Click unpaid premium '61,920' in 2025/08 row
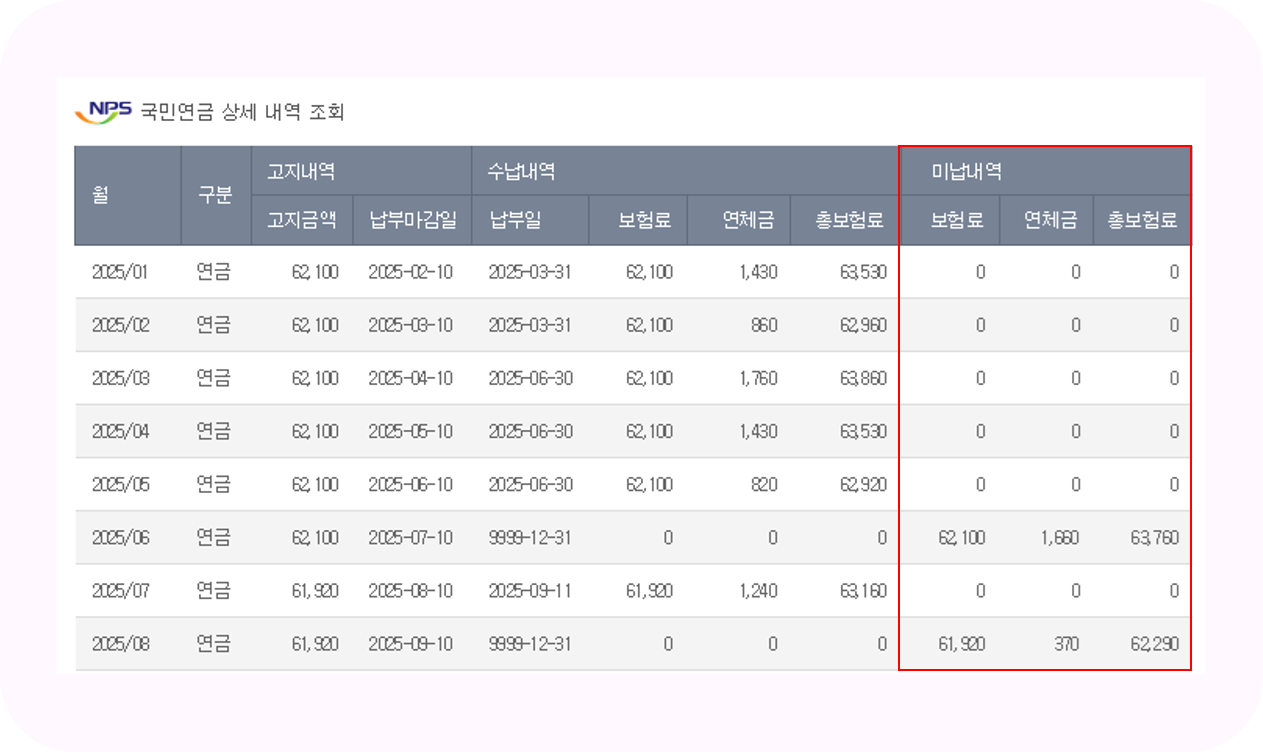 [x=961, y=643]
